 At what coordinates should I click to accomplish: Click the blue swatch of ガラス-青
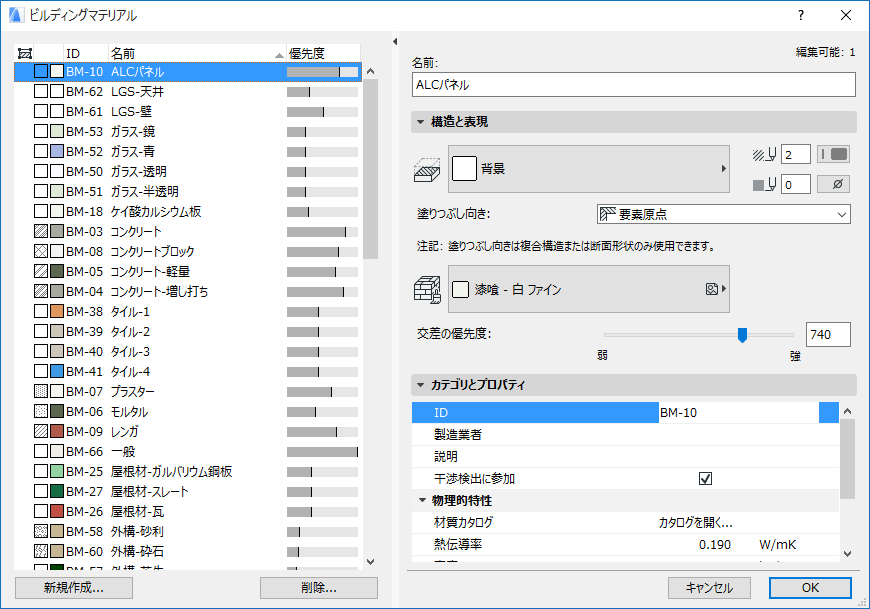coord(57,151)
